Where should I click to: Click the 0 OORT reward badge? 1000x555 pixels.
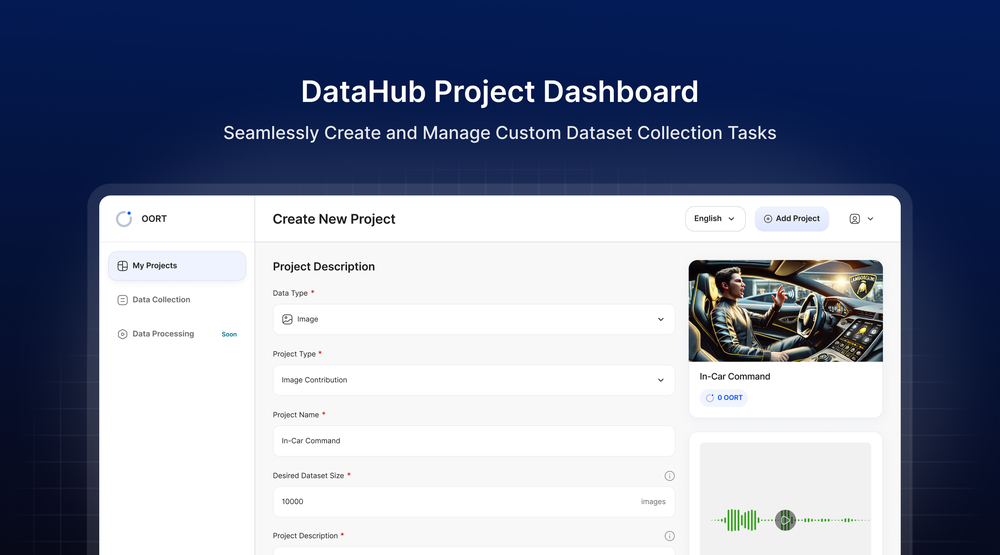tap(724, 397)
